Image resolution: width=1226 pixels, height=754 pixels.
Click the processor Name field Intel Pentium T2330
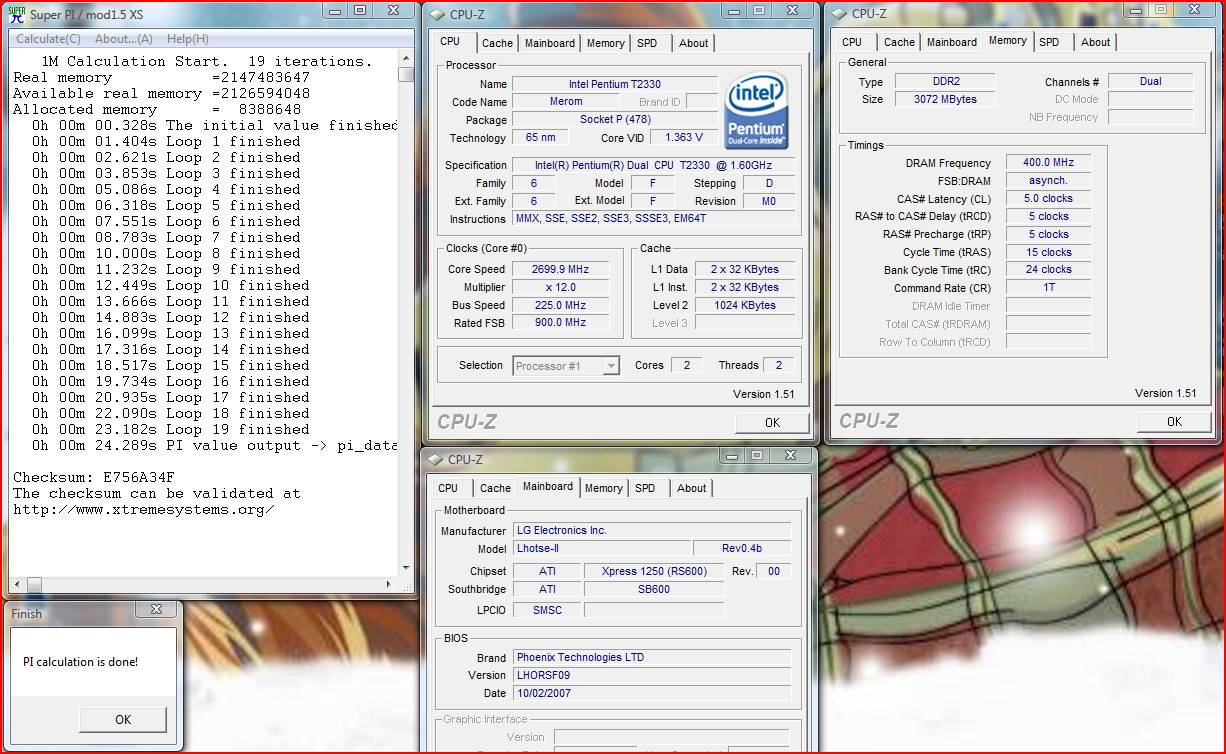point(614,84)
